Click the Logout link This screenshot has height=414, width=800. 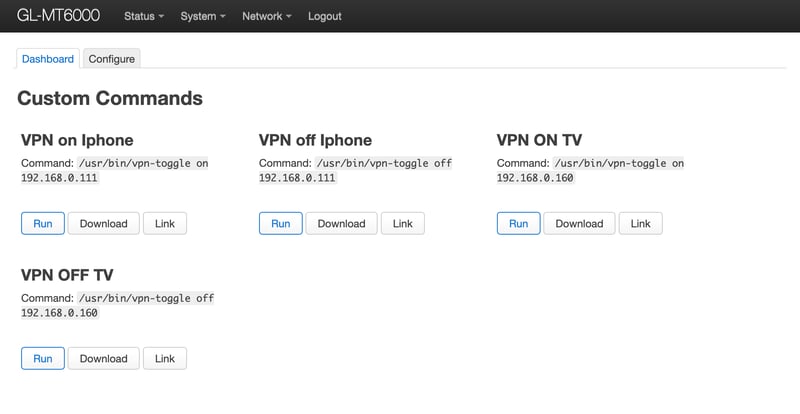[325, 16]
